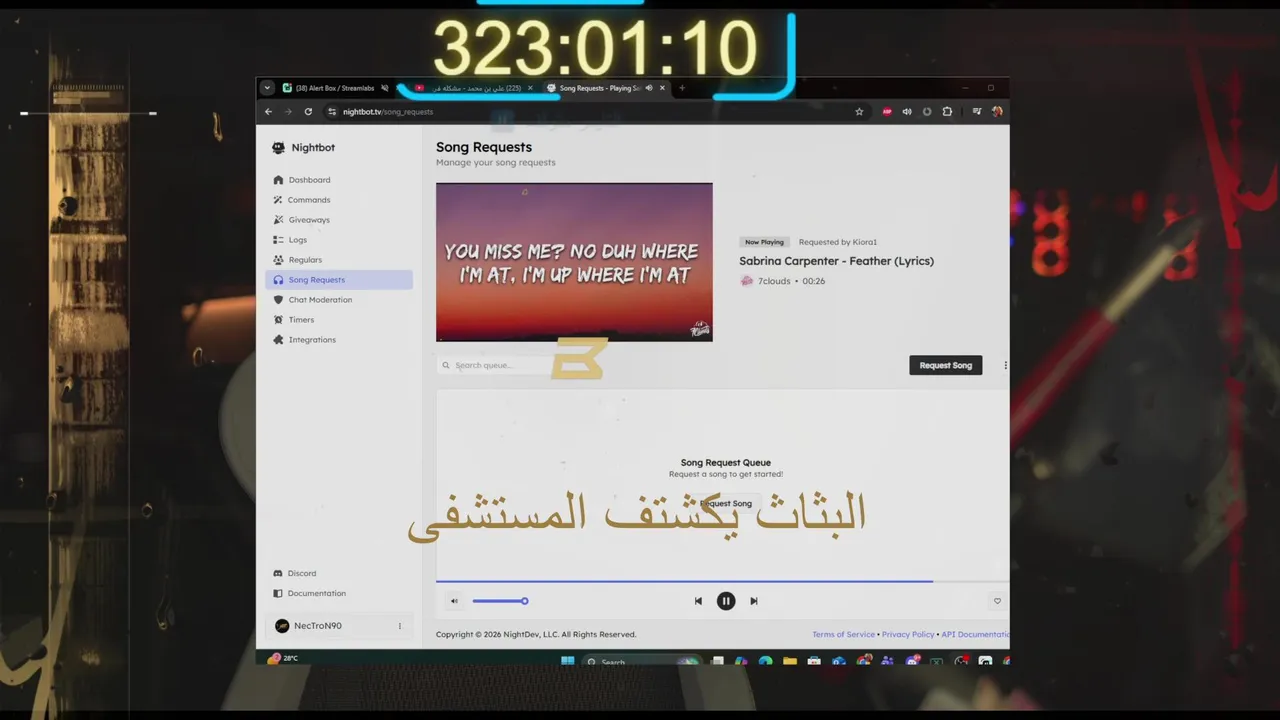
Task: Go back in the browser
Action: pos(268,112)
